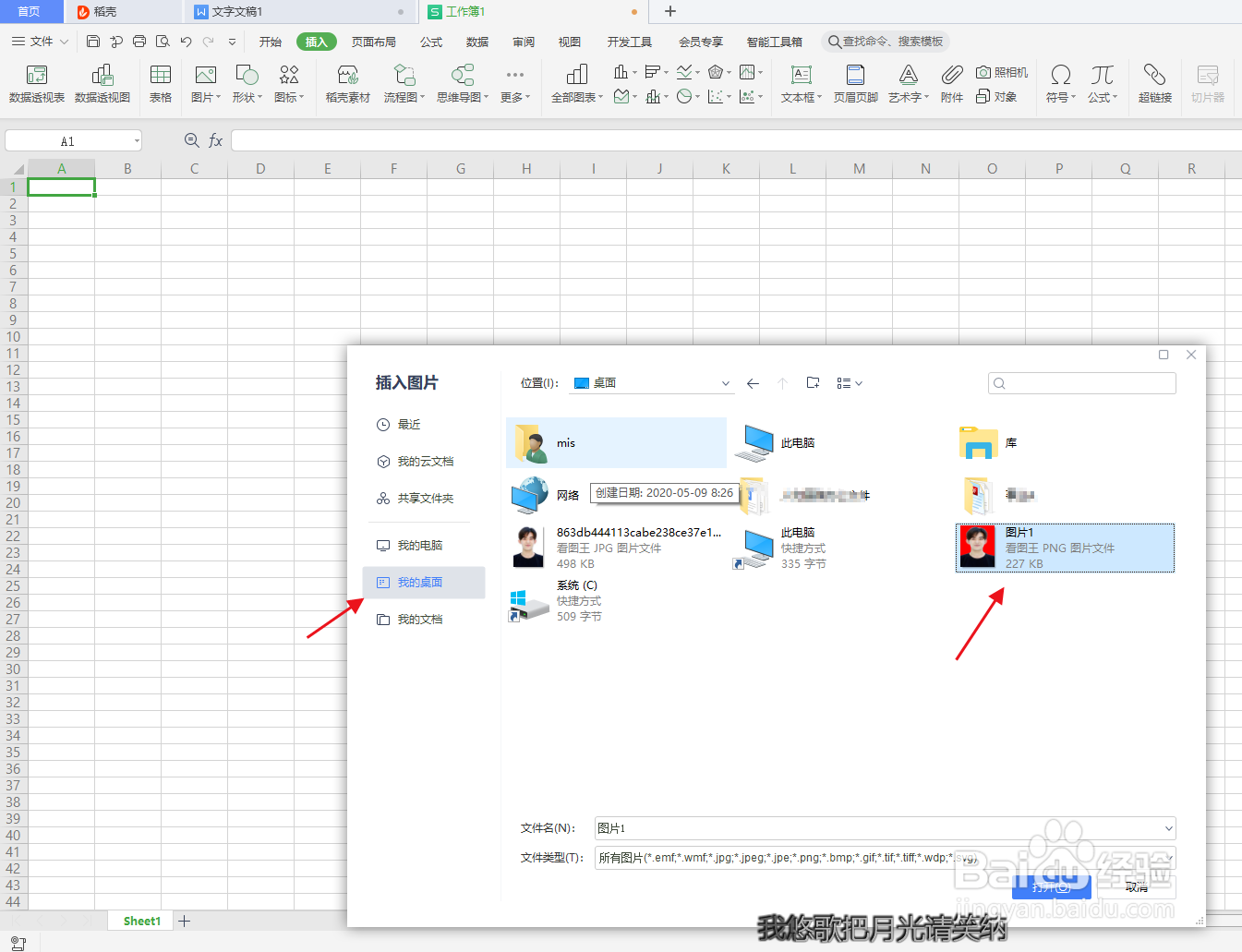Click the 打开 open button
Viewport: 1242px width, 952px height.
click(x=1052, y=887)
